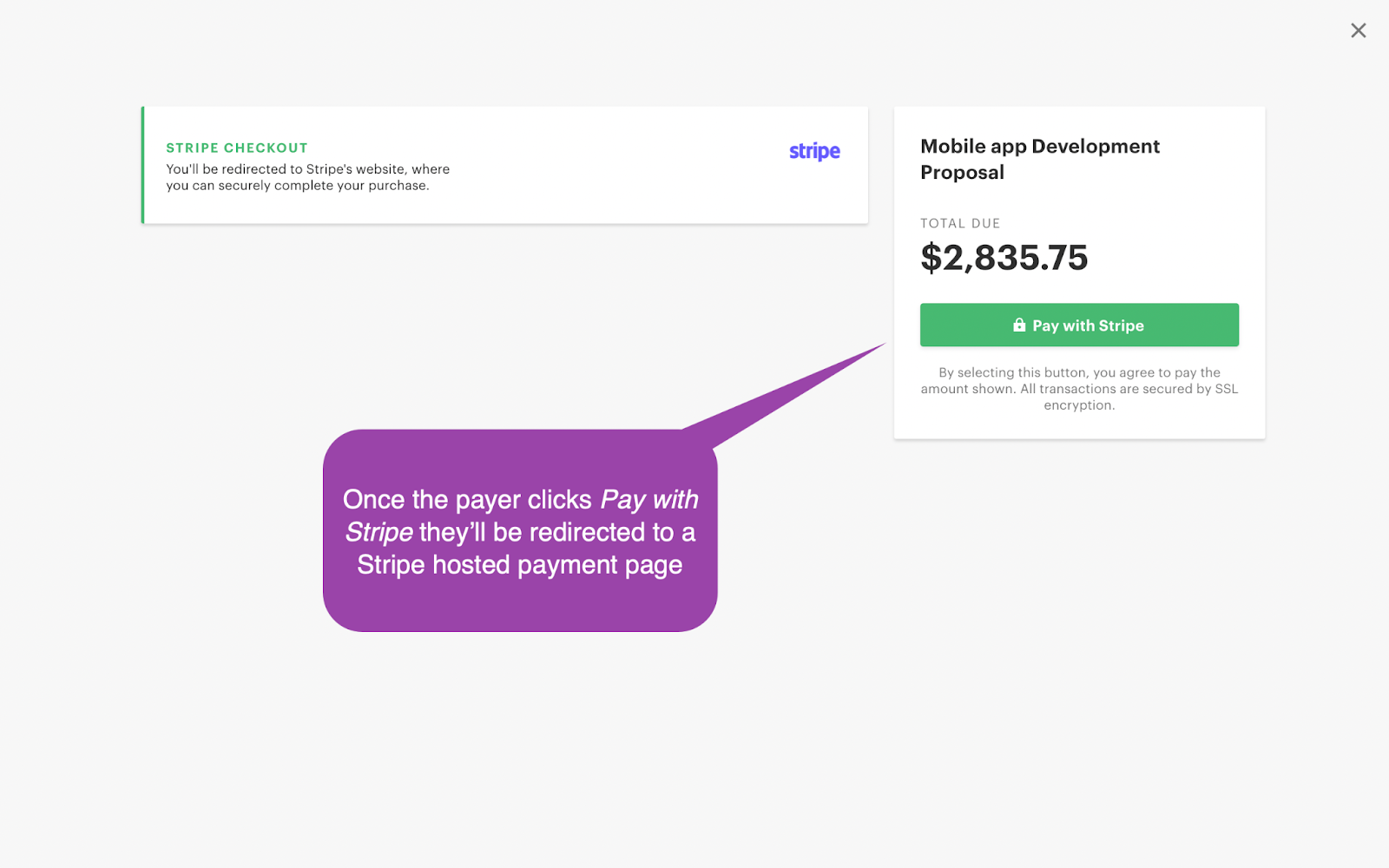Viewport: 1389px width, 868px height.
Task: Click the word Proposal in the summary title
Action: point(962,173)
